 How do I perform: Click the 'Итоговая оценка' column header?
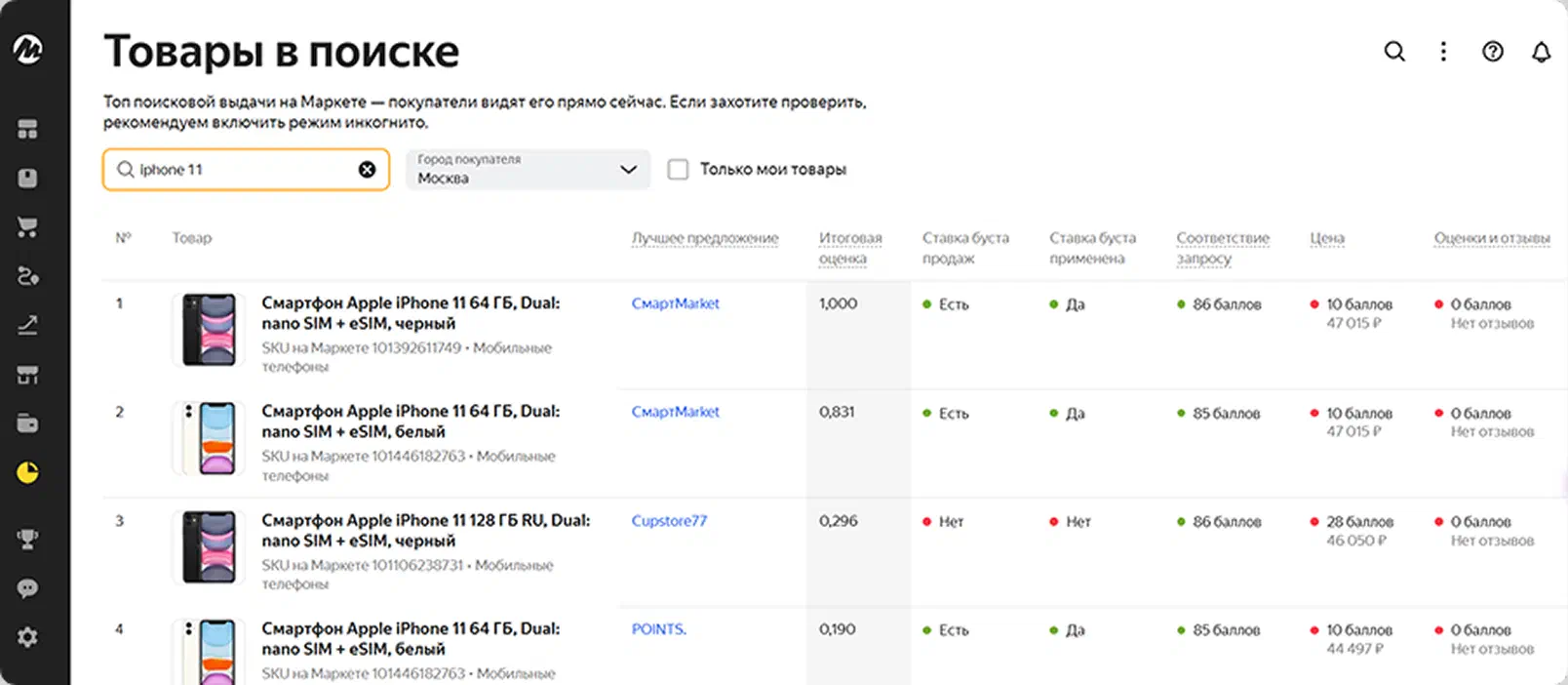tap(850, 248)
